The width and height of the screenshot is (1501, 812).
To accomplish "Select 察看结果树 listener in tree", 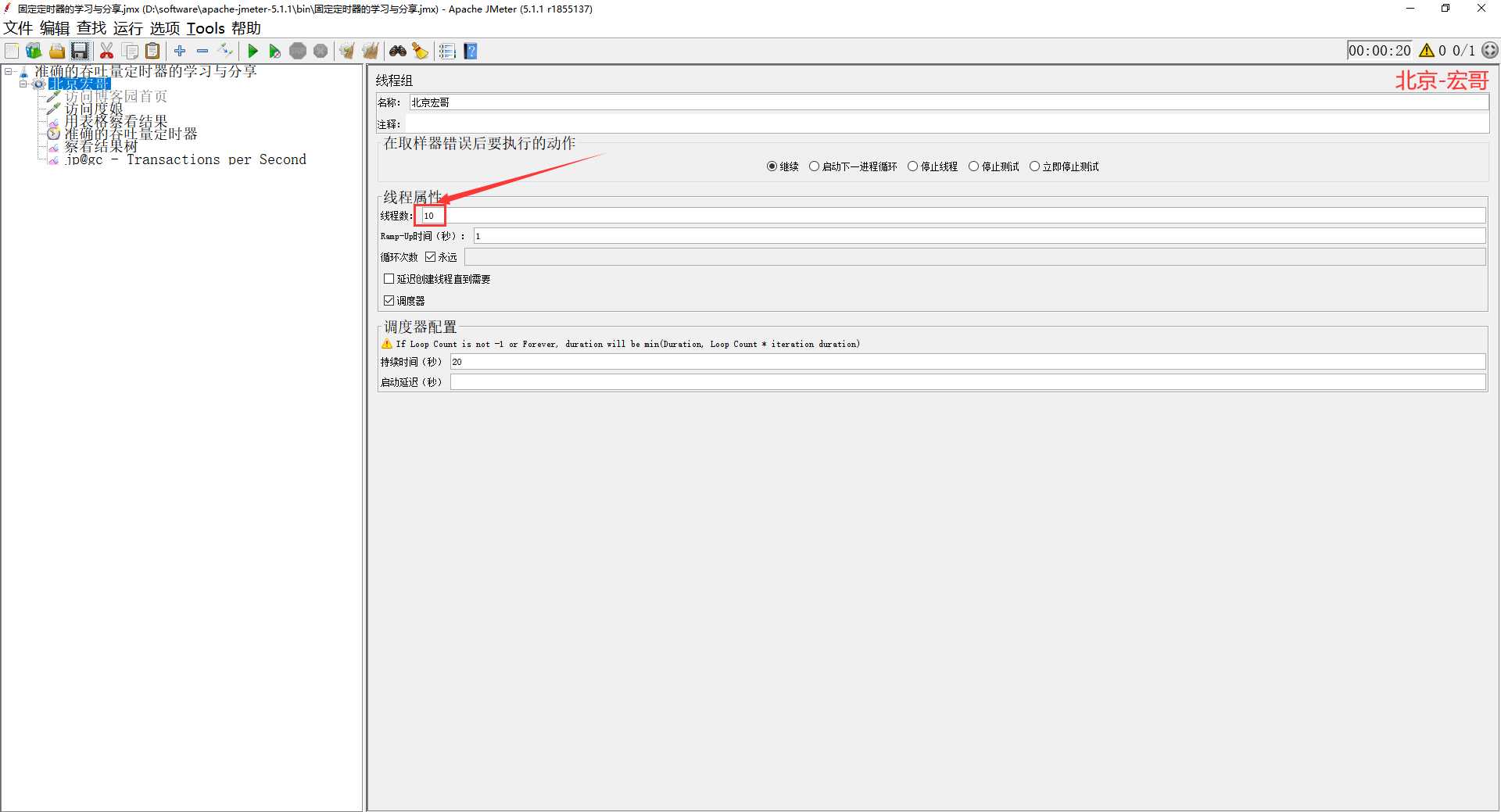I will 101,146.
